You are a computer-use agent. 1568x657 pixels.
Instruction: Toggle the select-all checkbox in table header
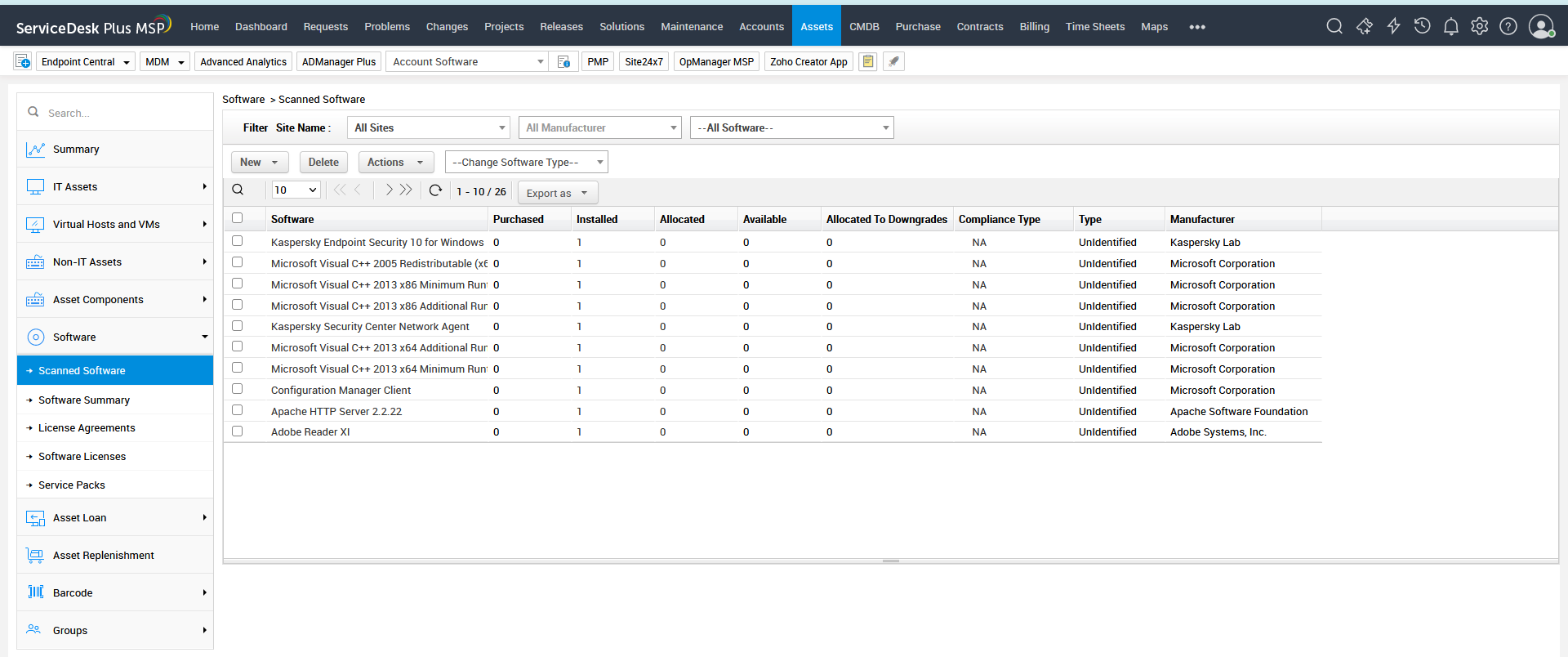coord(238,218)
